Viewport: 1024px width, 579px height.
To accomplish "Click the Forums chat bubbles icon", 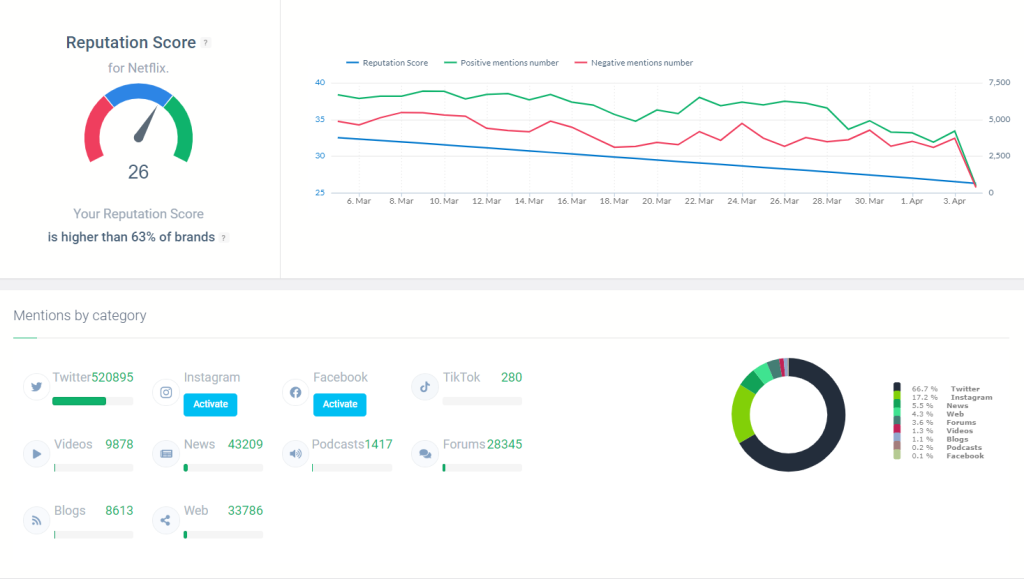I will point(424,454).
